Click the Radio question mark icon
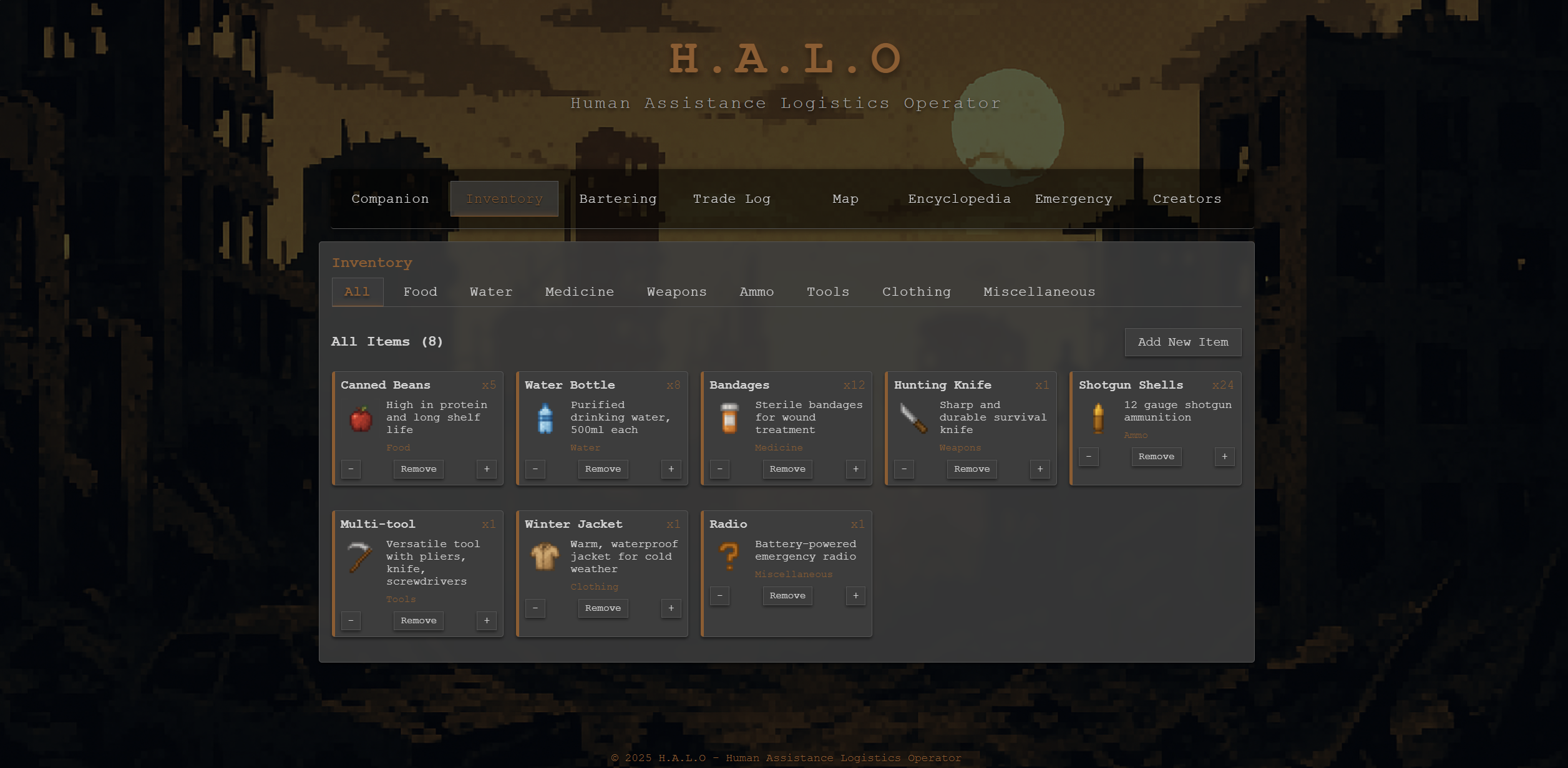This screenshot has width=1568, height=768. pos(729,557)
